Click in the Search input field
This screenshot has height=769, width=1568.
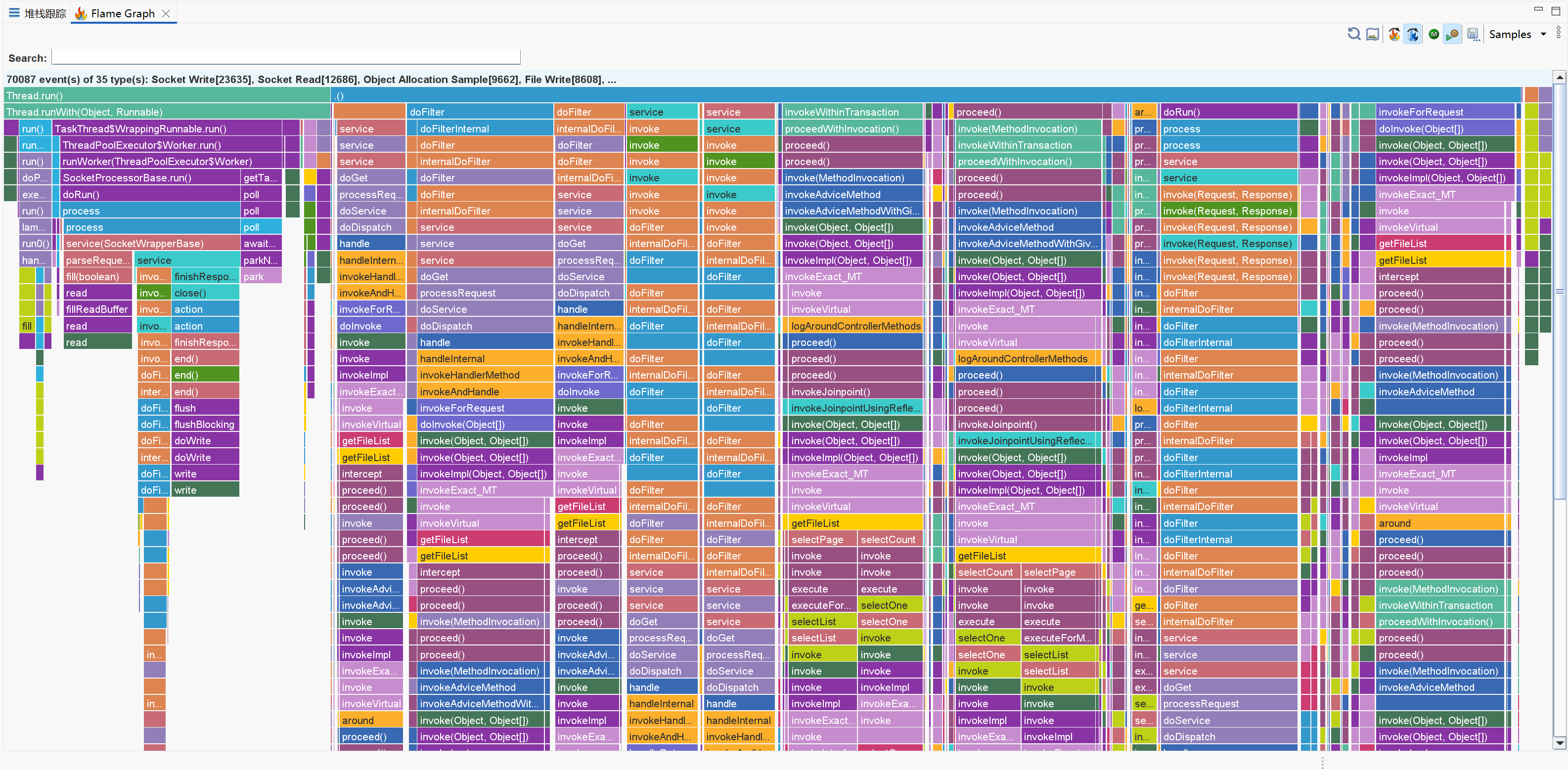point(286,58)
